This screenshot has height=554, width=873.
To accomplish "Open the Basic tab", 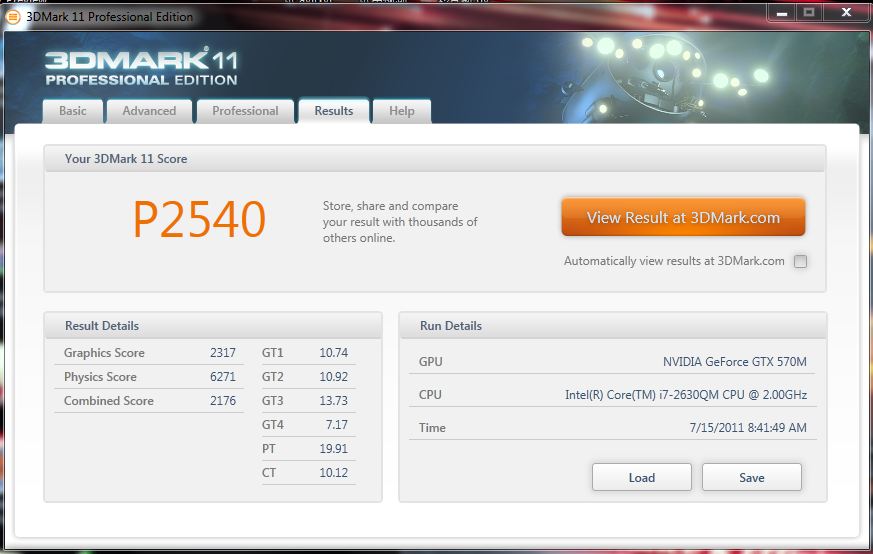I will [x=73, y=111].
